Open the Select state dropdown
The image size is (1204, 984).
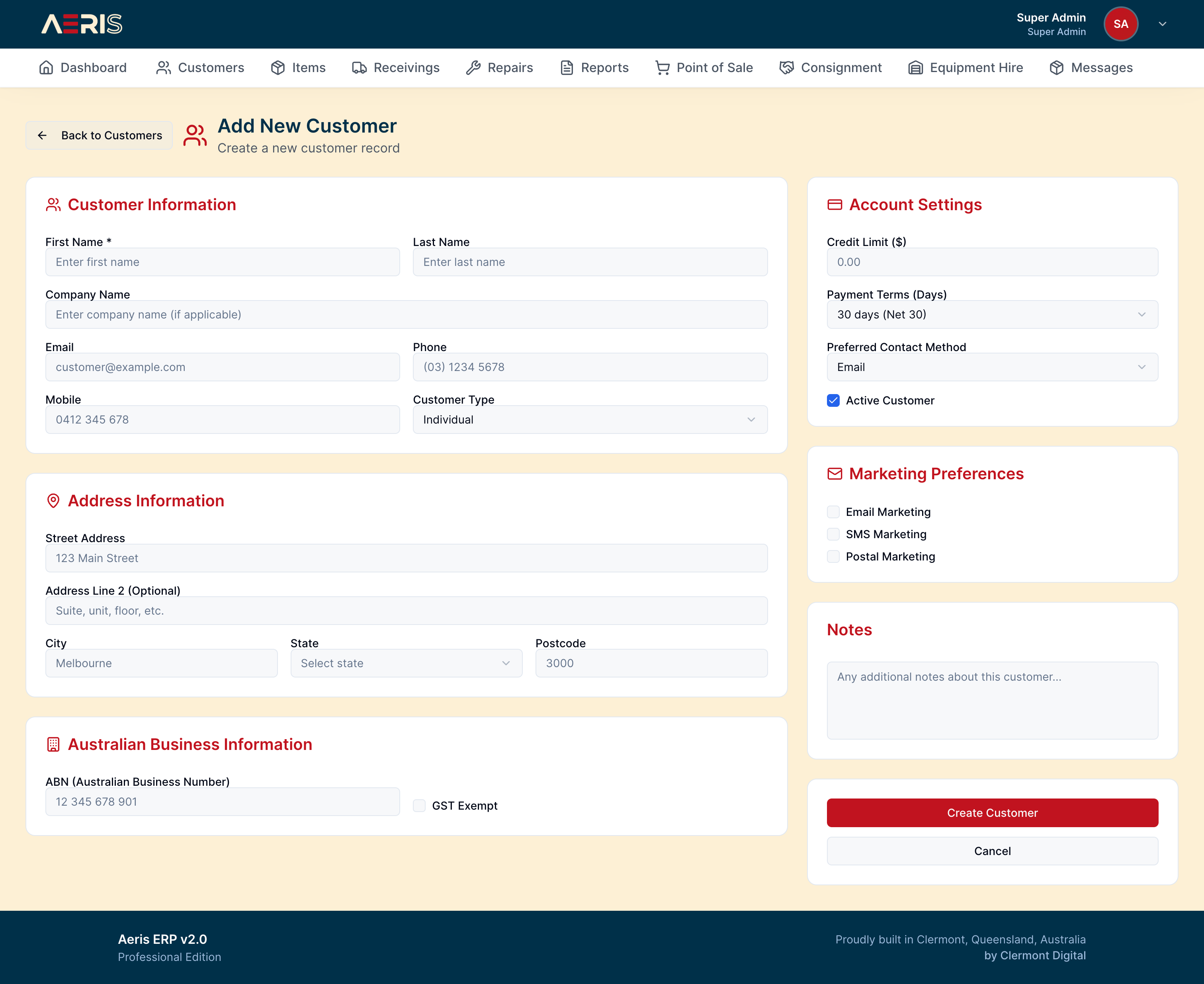(406, 663)
